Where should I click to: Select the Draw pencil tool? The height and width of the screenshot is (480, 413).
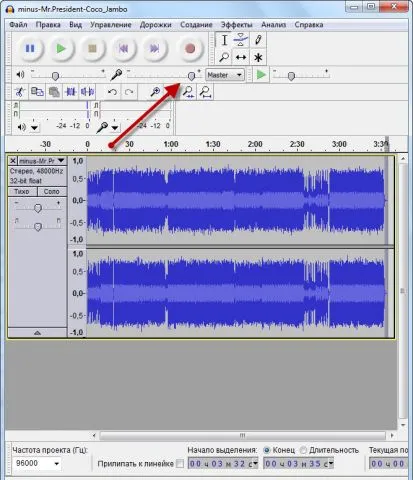click(x=258, y=40)
